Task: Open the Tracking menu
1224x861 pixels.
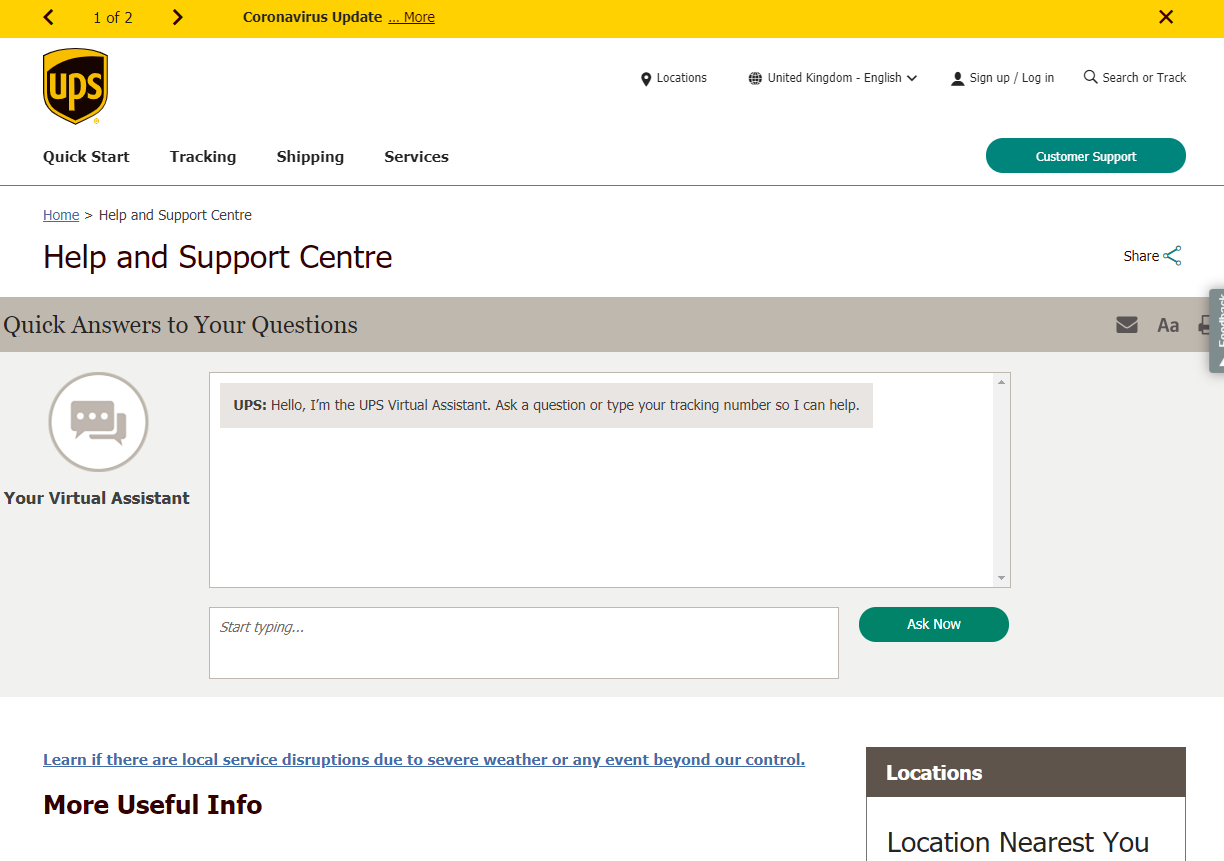Action: pos(203,157)
